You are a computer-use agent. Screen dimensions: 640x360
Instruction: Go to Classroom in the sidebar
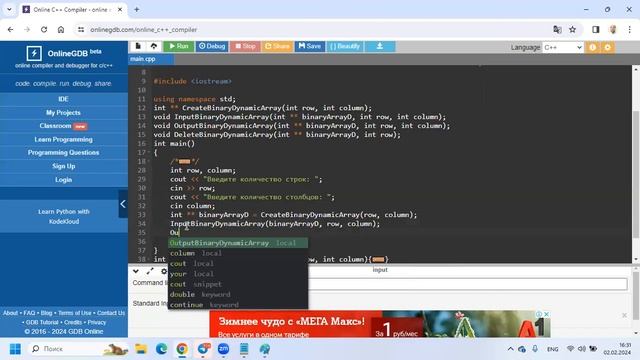[64, 126]
